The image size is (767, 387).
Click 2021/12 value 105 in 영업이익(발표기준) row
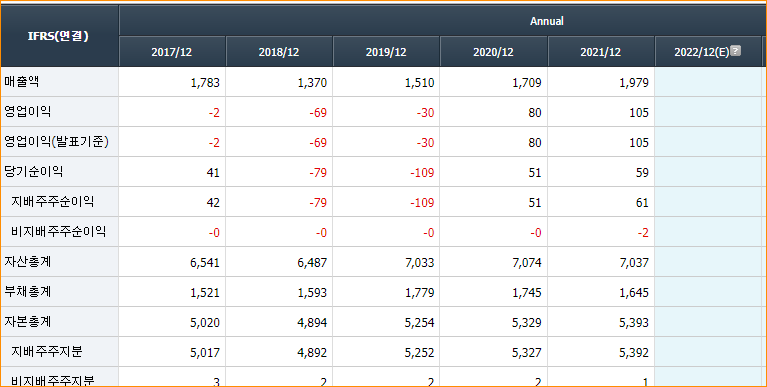[x=639, y=142]
